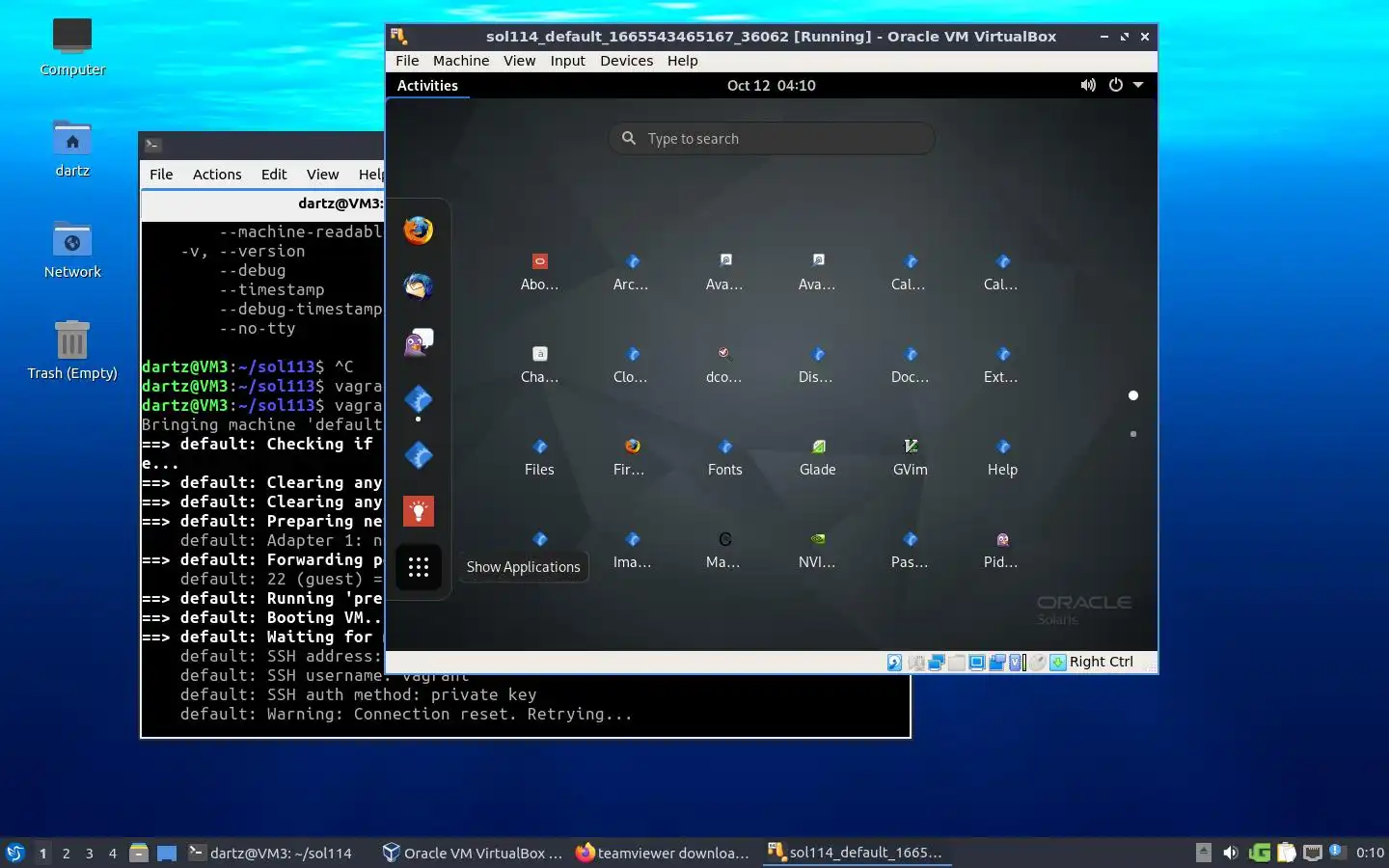Switch to workspace 4 in the panel

[113, 854]
